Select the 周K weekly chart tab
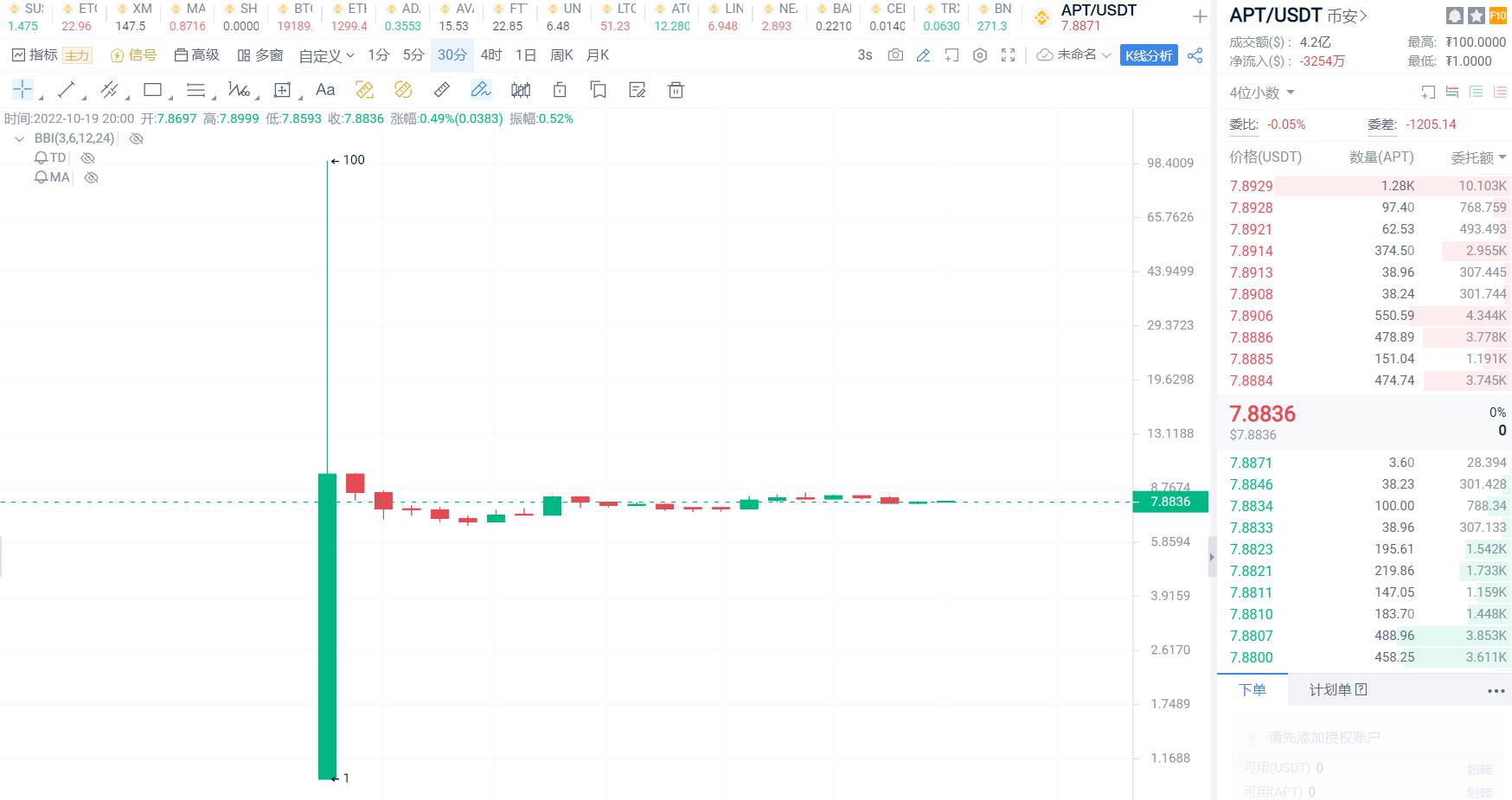This screenshot has height=800, width=1512. coord(561,54)
